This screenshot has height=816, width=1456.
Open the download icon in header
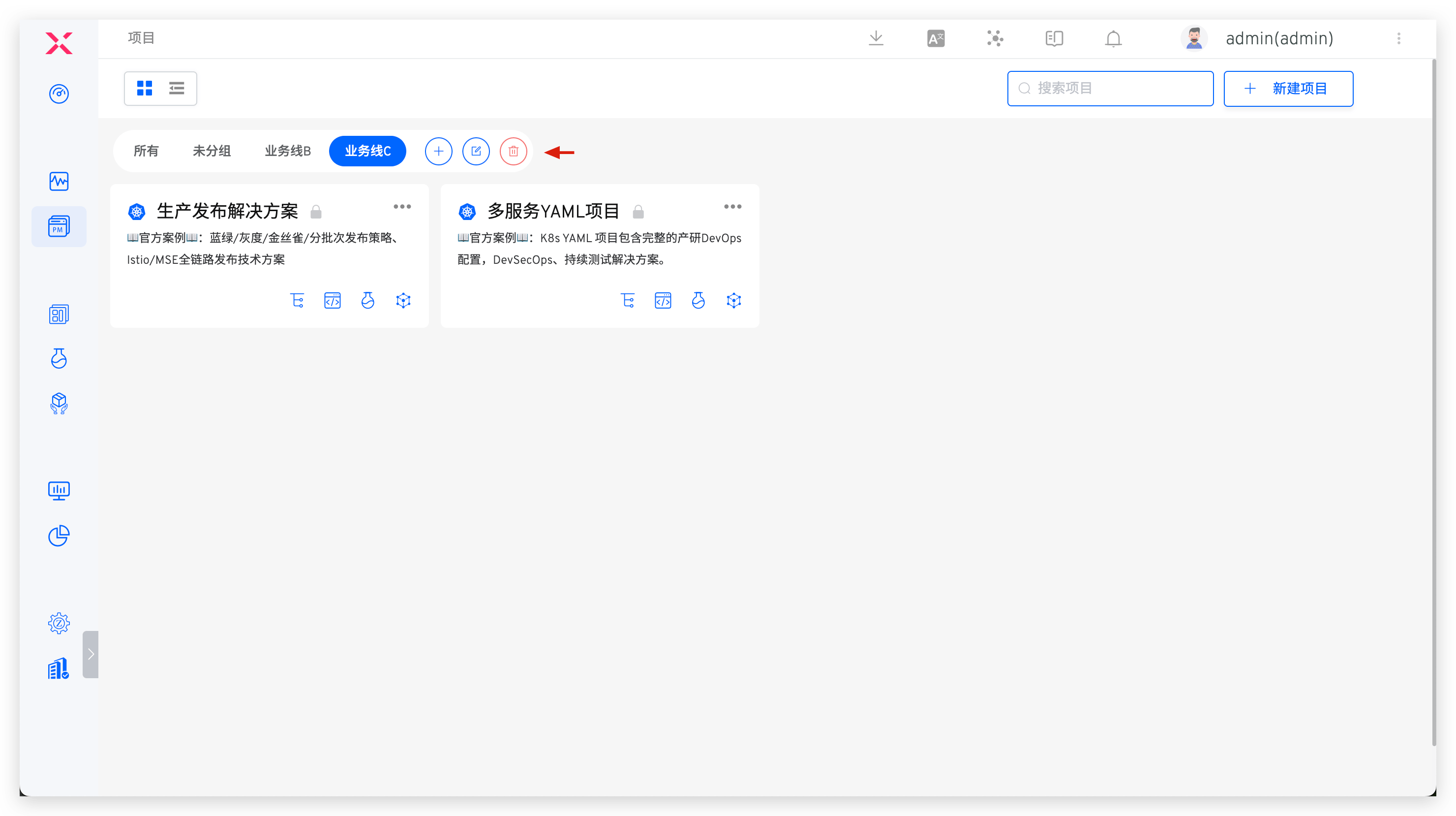click(x=876, y=38)
